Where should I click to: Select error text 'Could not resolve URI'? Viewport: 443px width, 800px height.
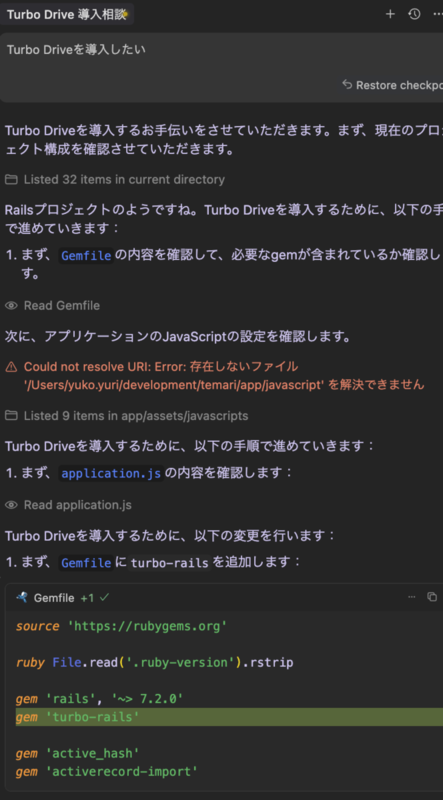point(84,366)
